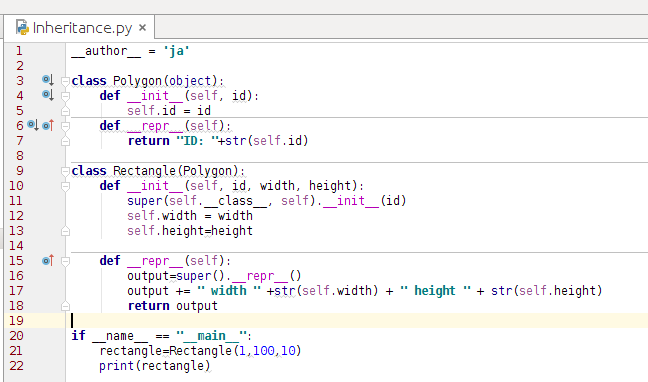Click 'self.width = width' on line 12
Viewport: 648px width, 382px height.
(x=190, y=216)
